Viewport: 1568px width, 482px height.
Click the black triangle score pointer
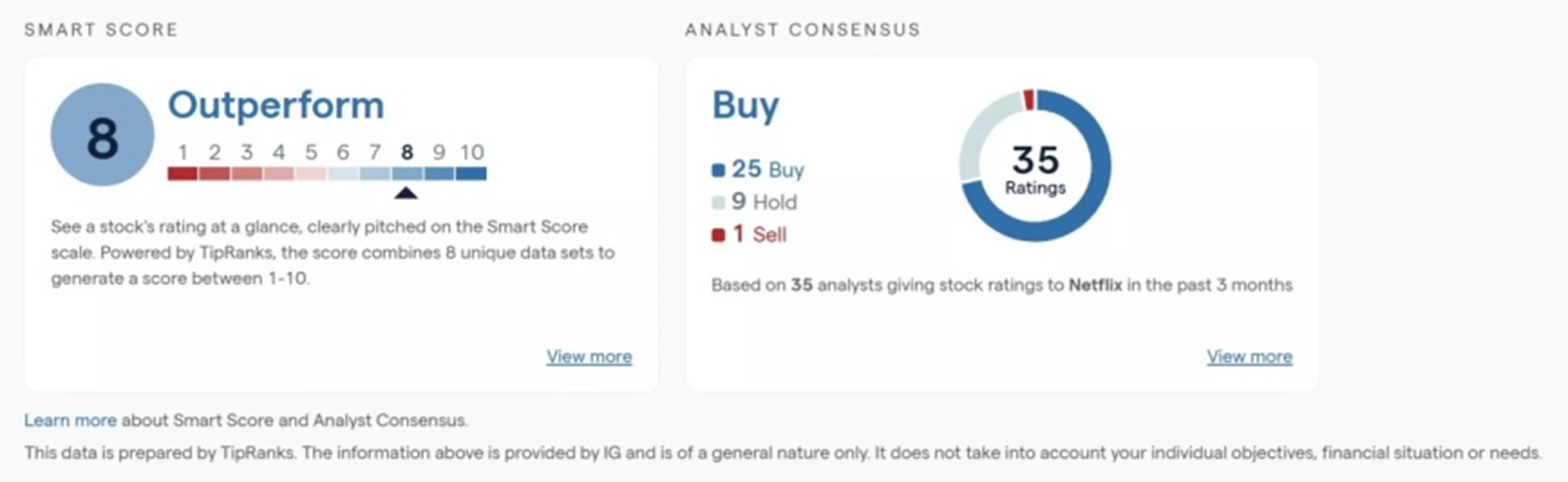pyautogui.click(x=406, y=193)
